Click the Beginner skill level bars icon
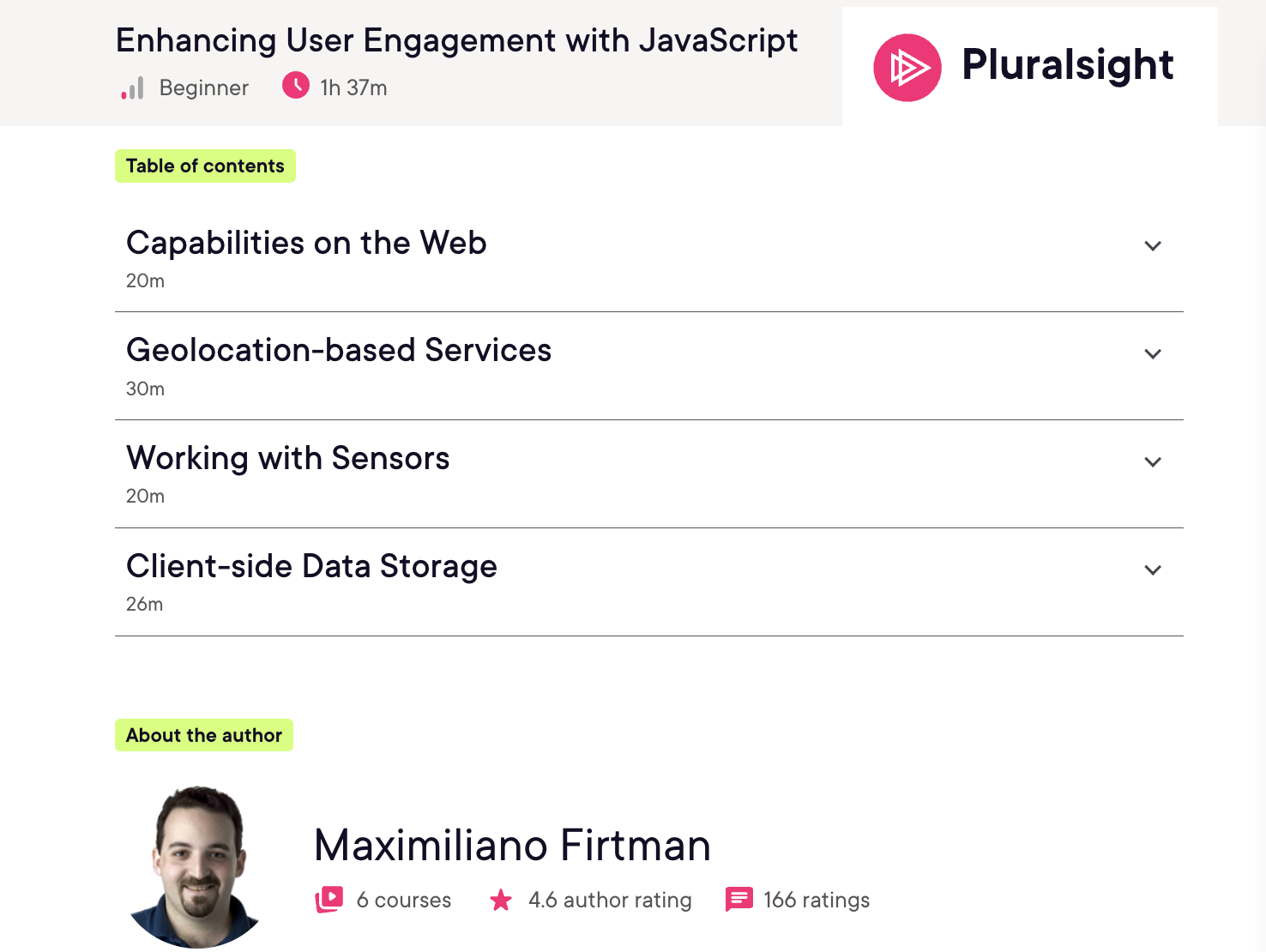The image size is (1266, 952). 132,88
